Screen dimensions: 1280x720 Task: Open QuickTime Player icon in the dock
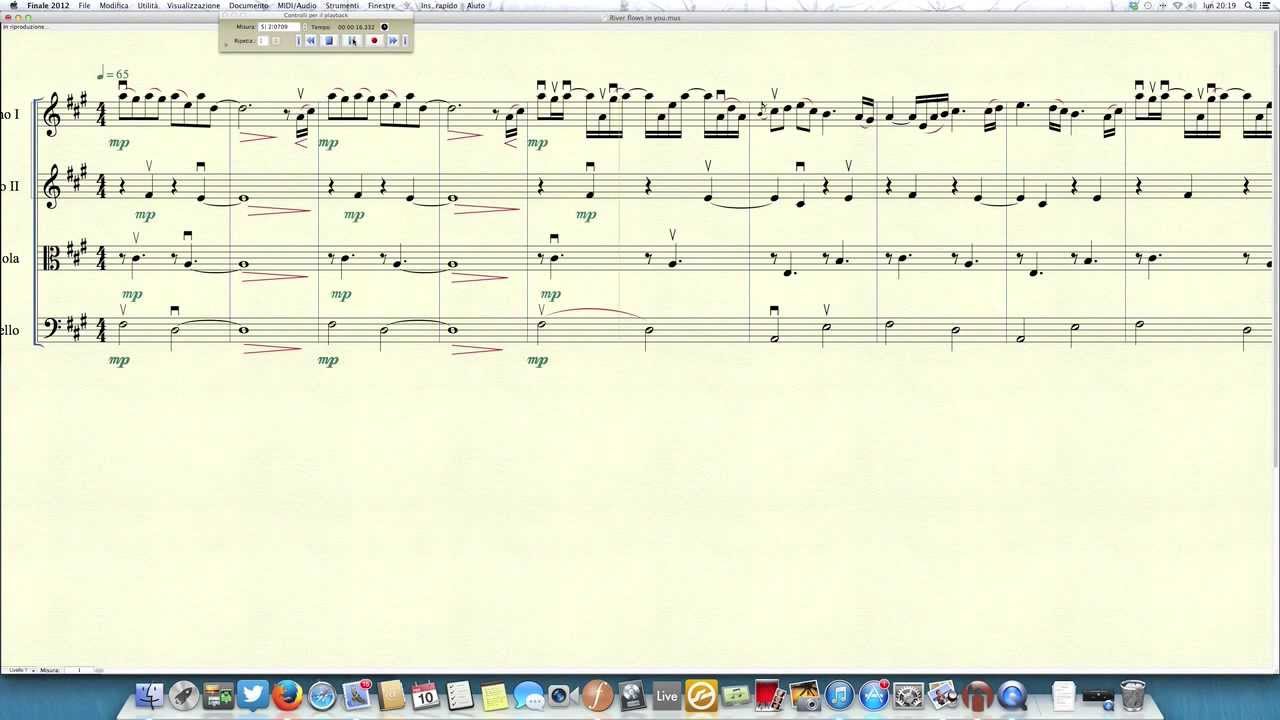tap(1012, 695)
